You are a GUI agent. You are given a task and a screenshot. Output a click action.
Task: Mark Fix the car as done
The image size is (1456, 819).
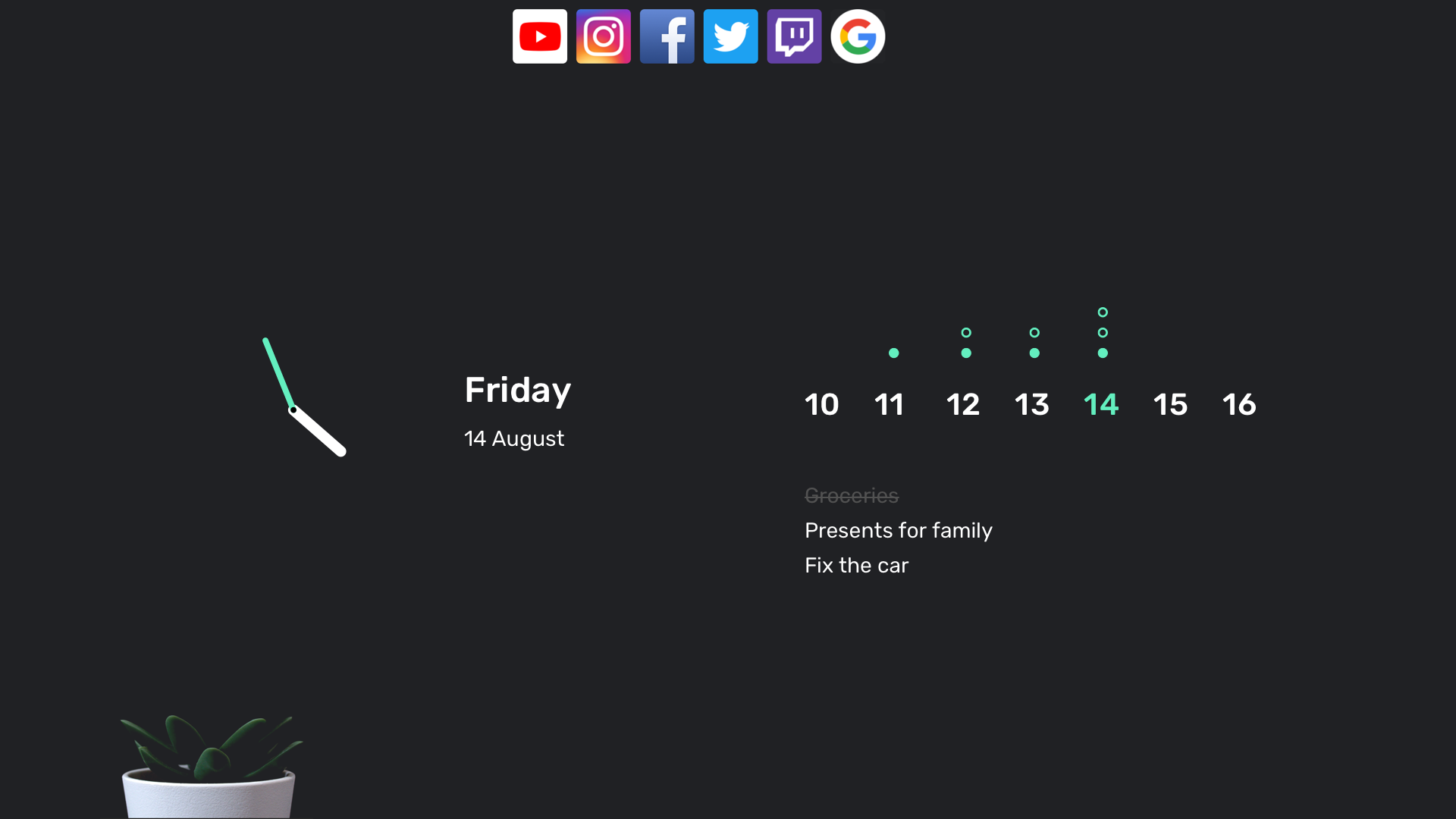[856, 565]
